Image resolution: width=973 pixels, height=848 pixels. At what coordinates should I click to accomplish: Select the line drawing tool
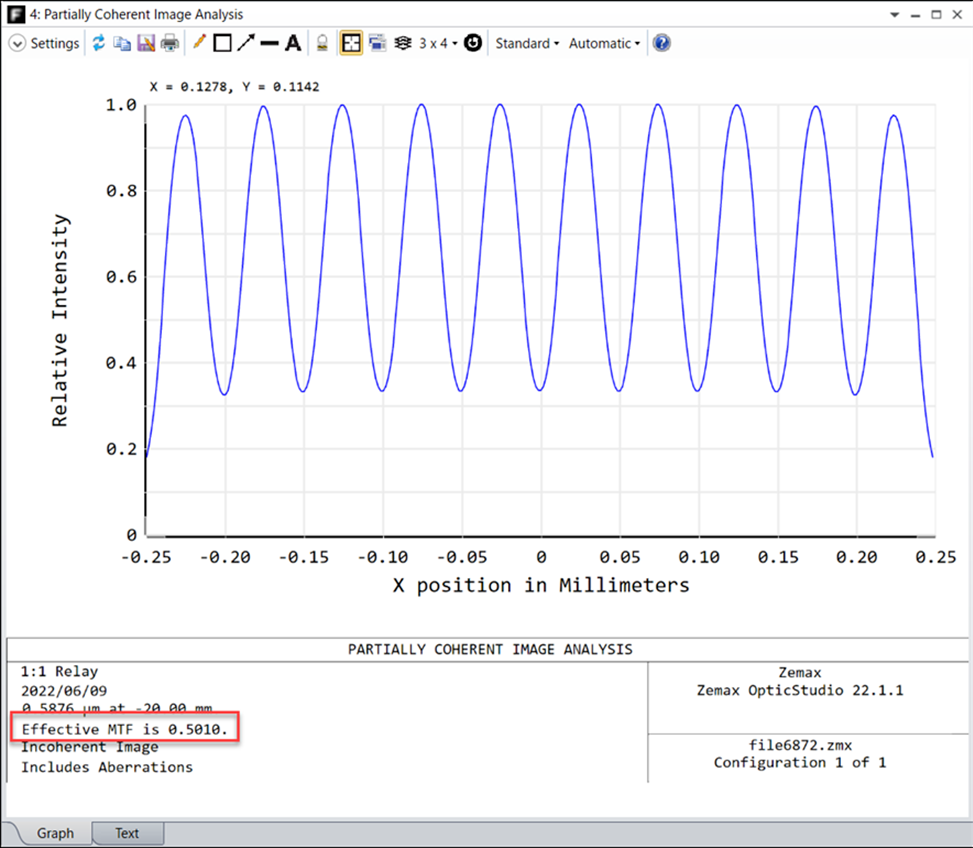point(269,43)
